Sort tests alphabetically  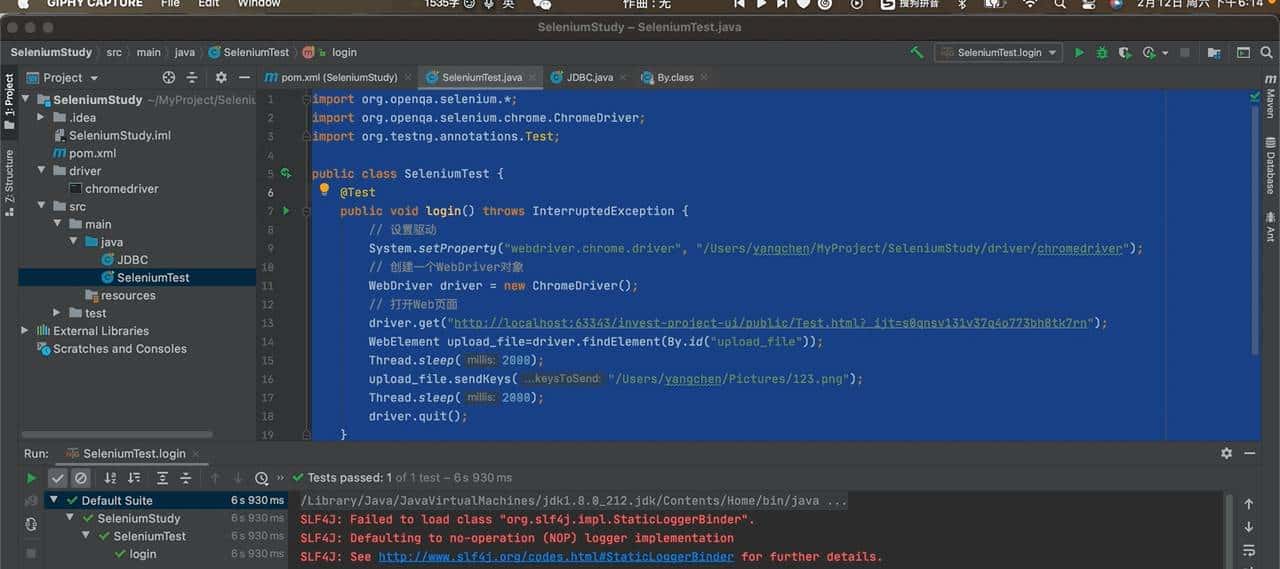click(110, 478)
